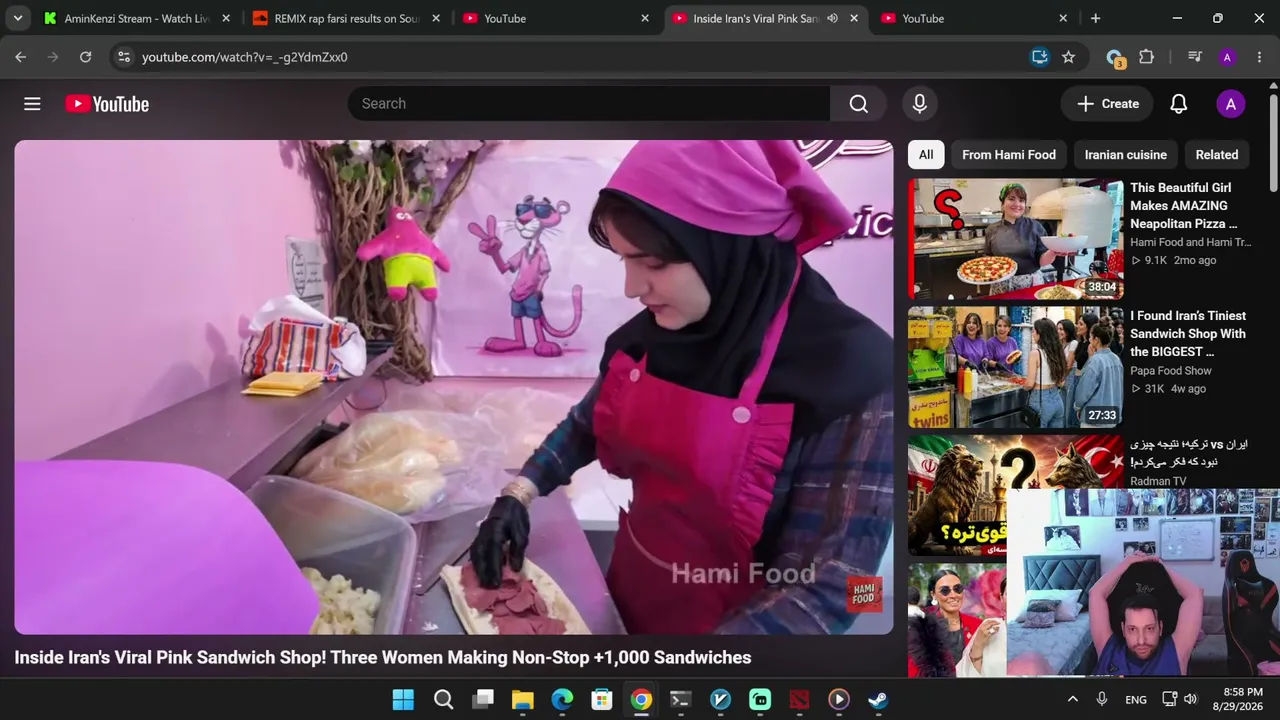The width and height of the screenshot is (1280, 720).
Task: Close the Inside Iran's Viral Pink Sandwich tab
Action: pyautogui.click(x=854, y=18)
